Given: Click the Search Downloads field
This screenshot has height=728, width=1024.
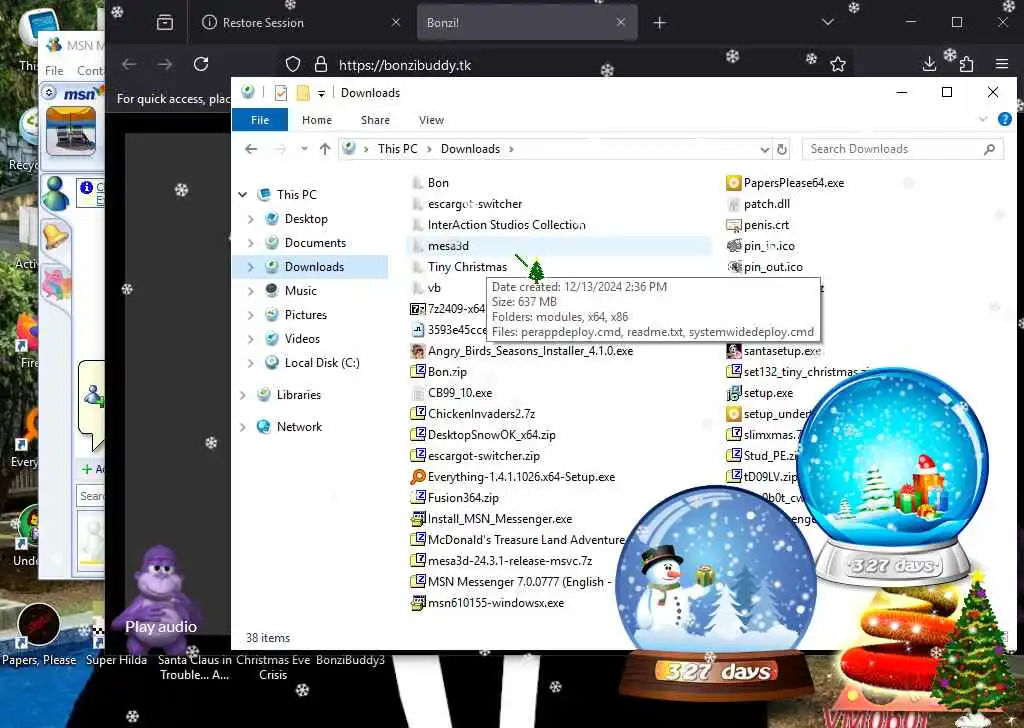Looking at the screenshot, I should coord(902,150).
